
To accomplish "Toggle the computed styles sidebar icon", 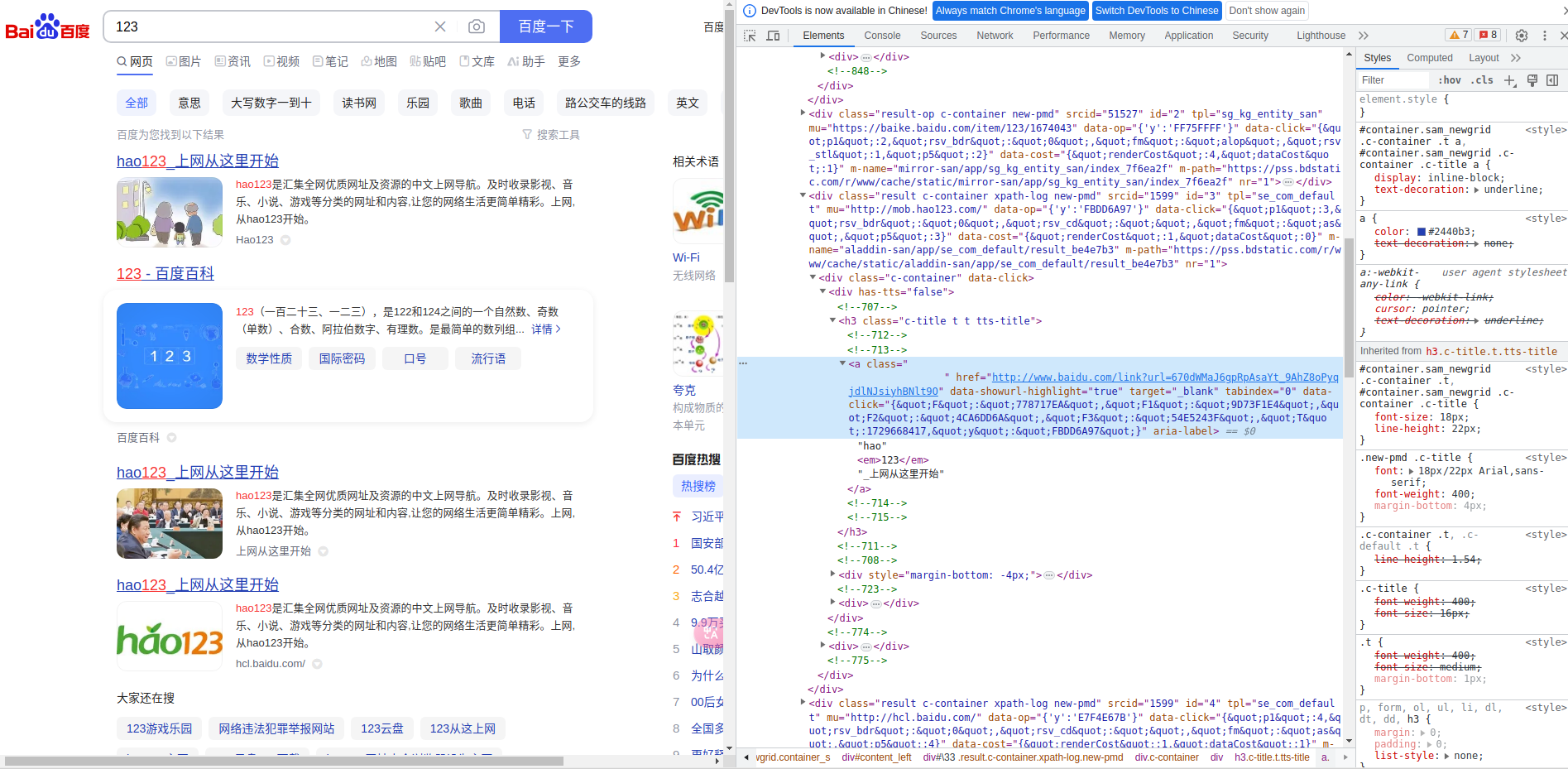I will tap(1552, 80).
